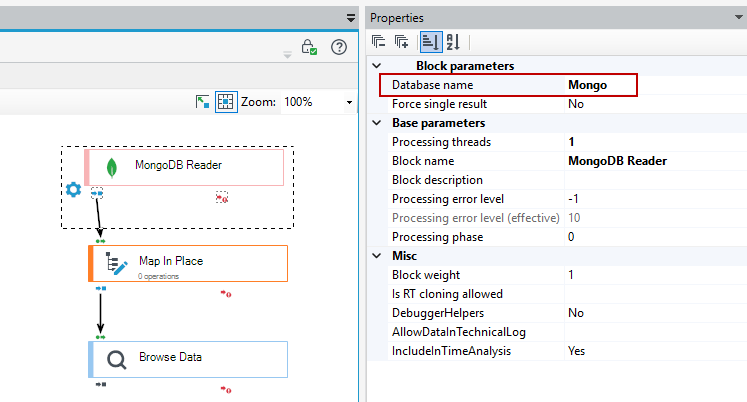Click the Processing threads label
Viewport: 747px width, 402px height.
[x=441, y=142]
